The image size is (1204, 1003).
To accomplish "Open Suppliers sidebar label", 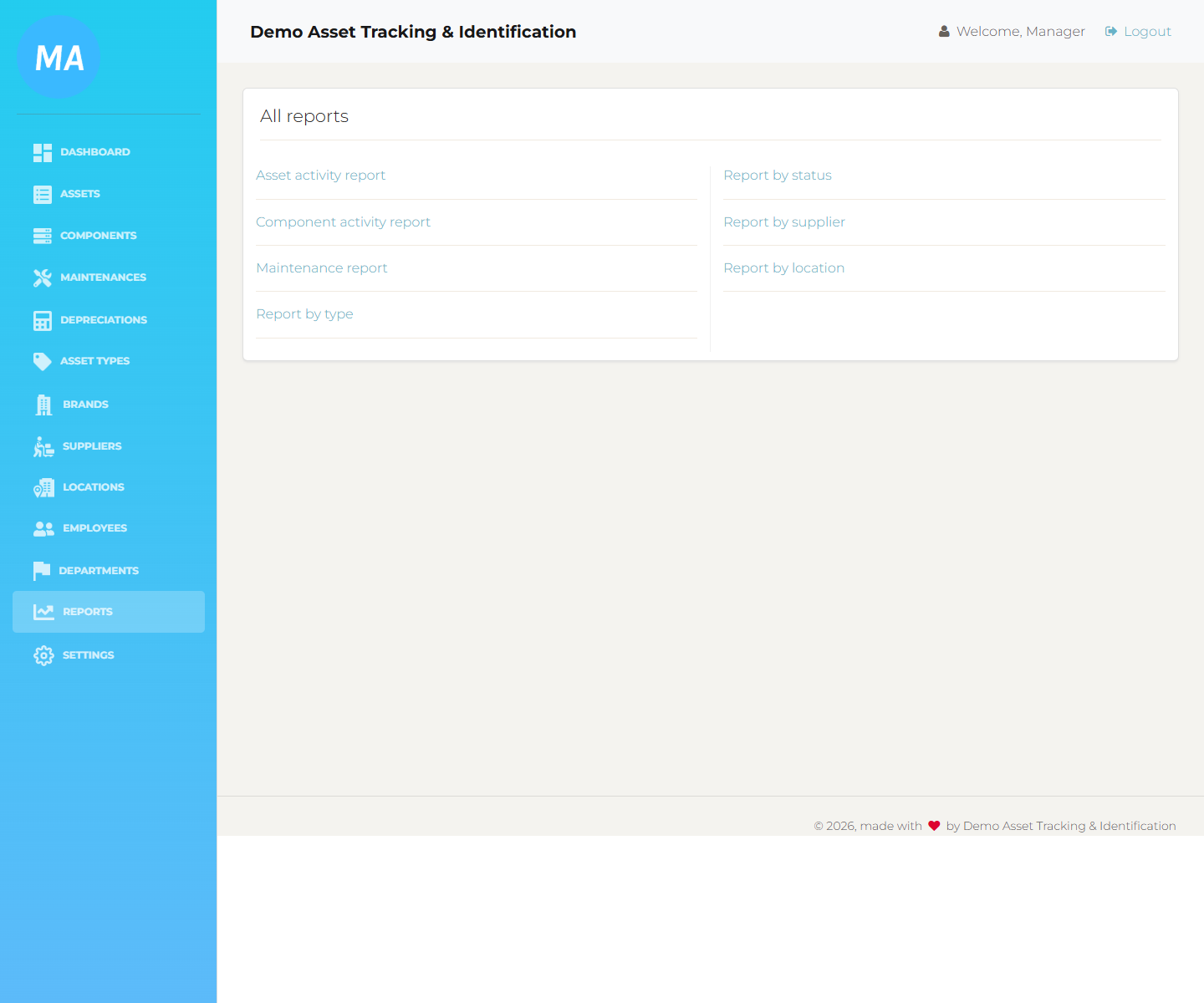I will coord(92,446).
